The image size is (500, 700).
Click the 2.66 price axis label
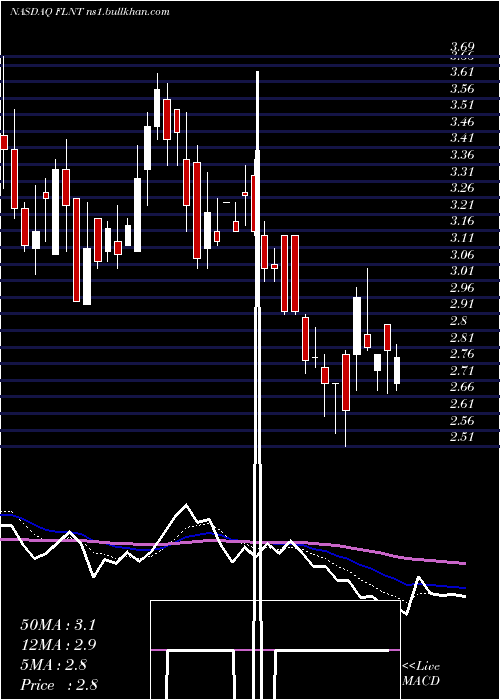pyautogui.click(x=462, y=387)
